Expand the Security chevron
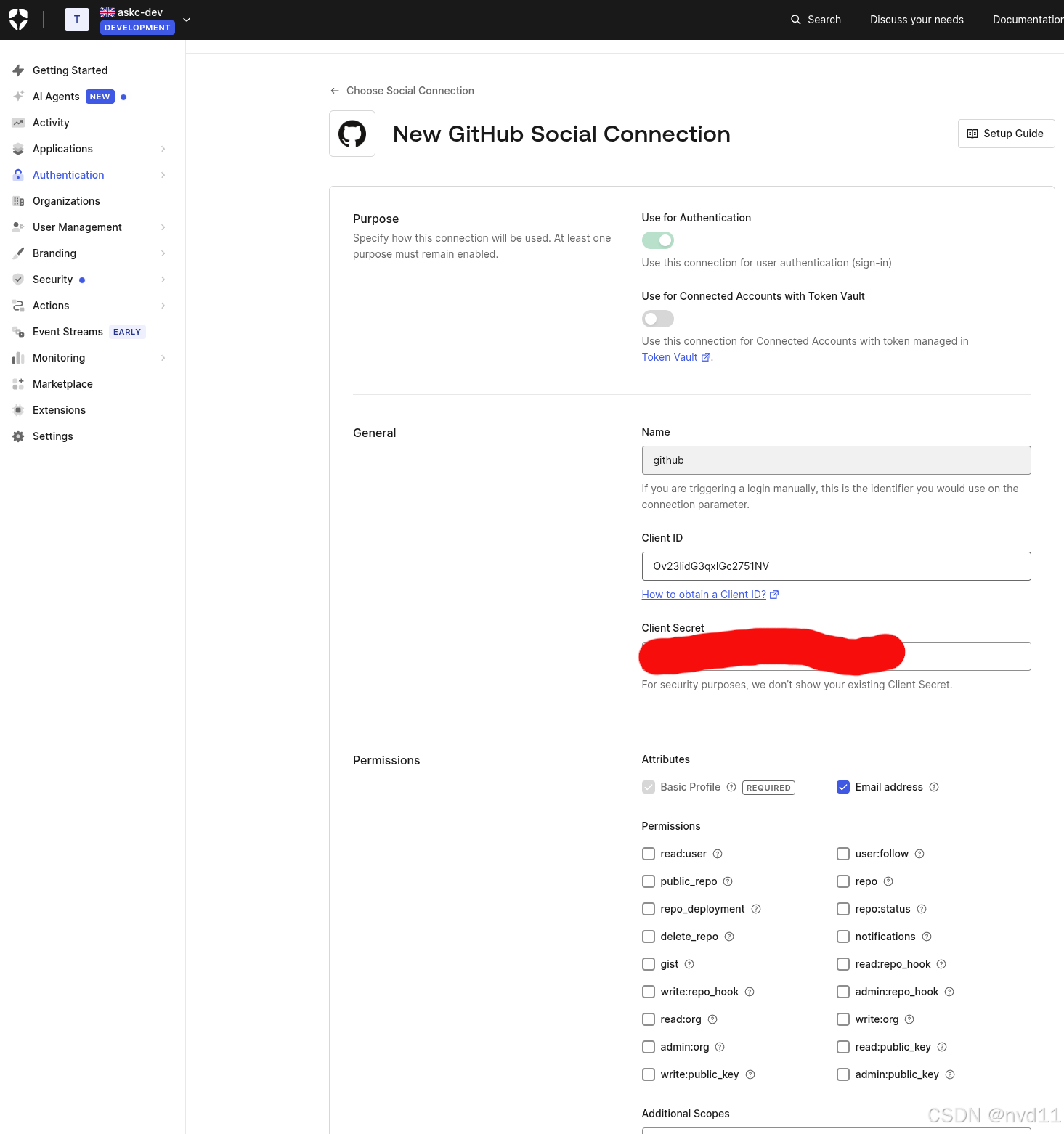1064x1134 pixels. point(163,280)
